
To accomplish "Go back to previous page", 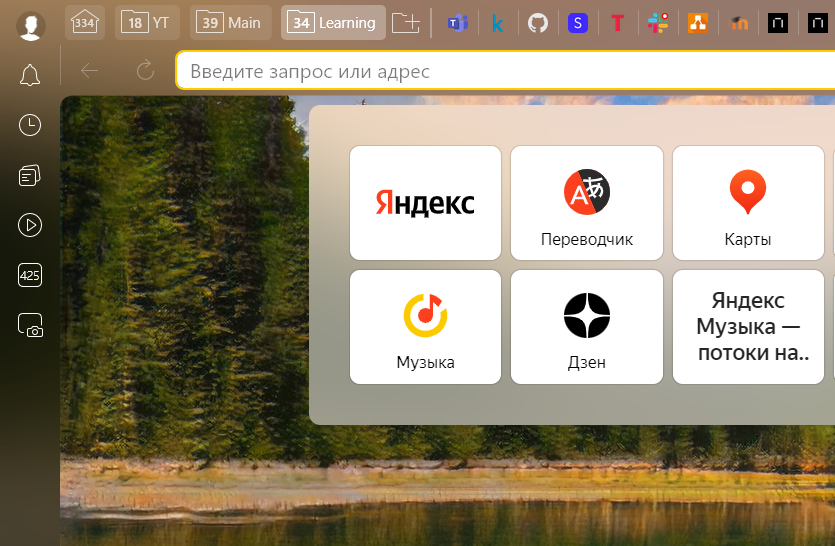I will pos(89,70).
